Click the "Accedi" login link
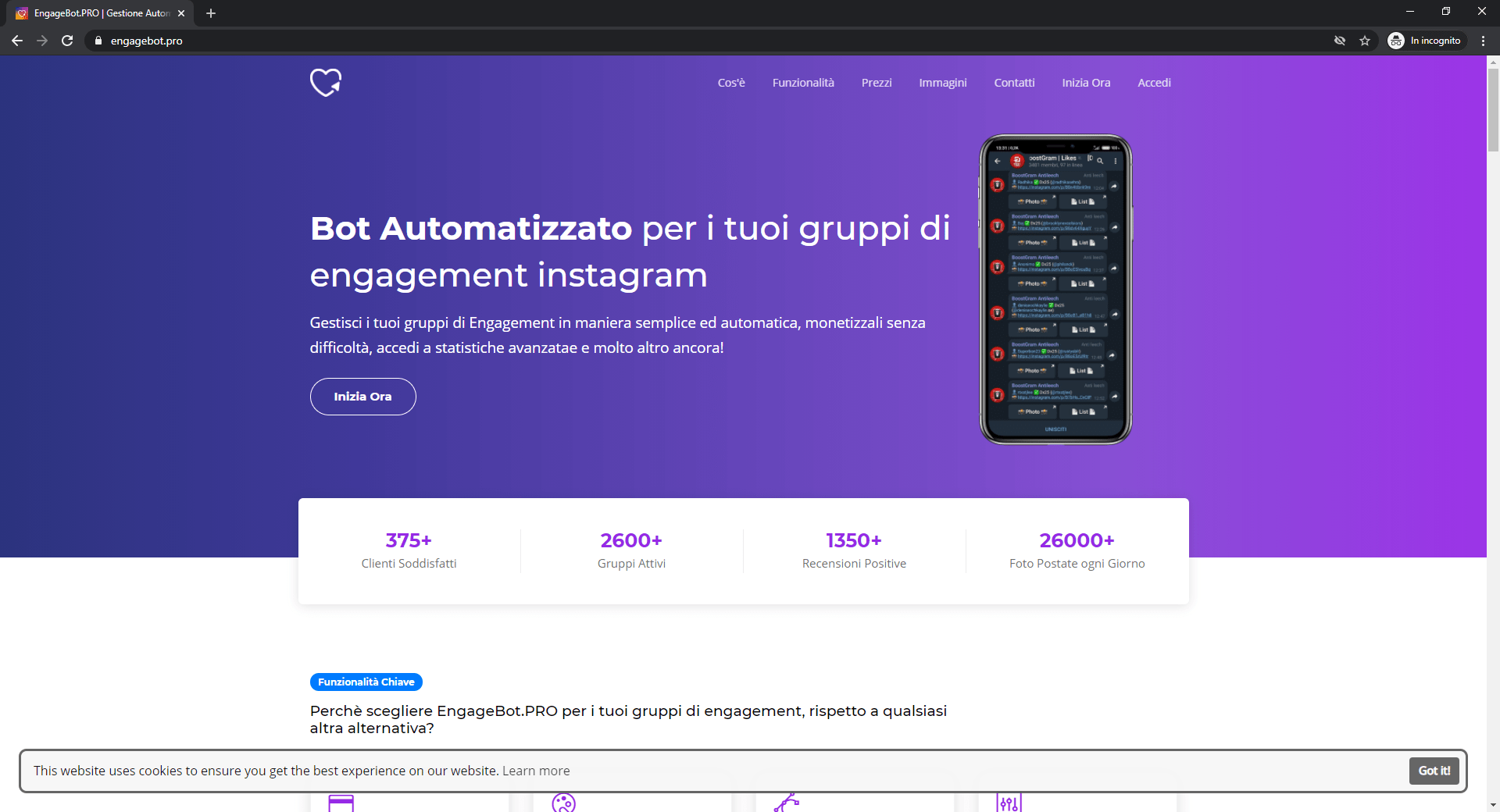This screenshot has width=1500, height=812. [1154, 83]
